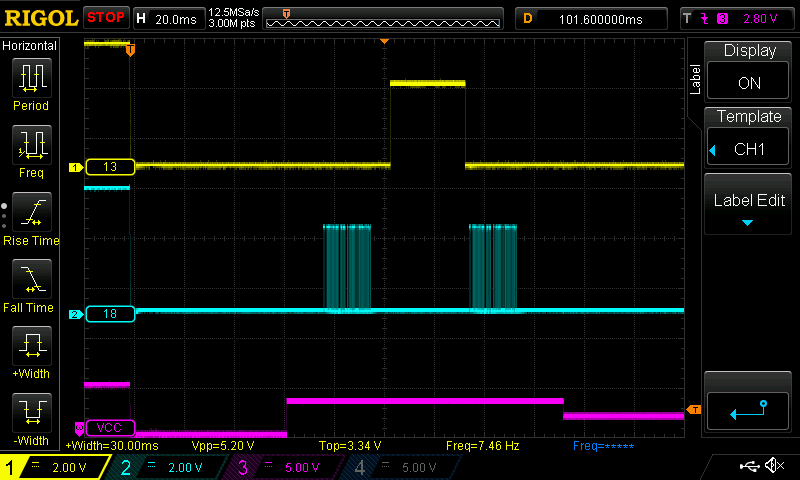Viewport: 800px width, 480px height.
Task: Click the muted speaker sound icon
Action: click(774, 466)
